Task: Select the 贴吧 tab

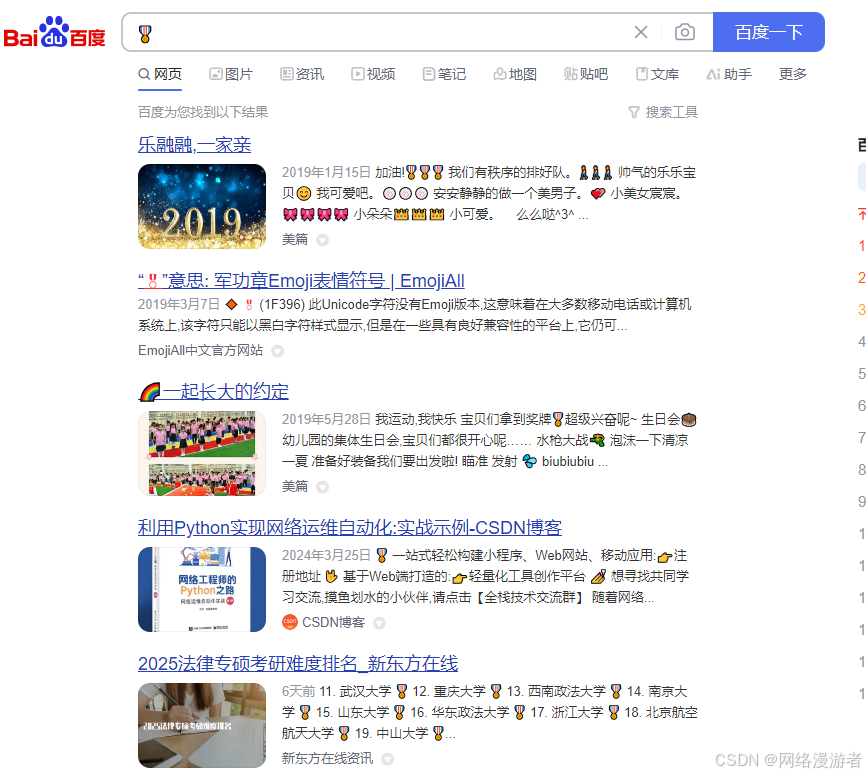Action: [x=586, y=74]
